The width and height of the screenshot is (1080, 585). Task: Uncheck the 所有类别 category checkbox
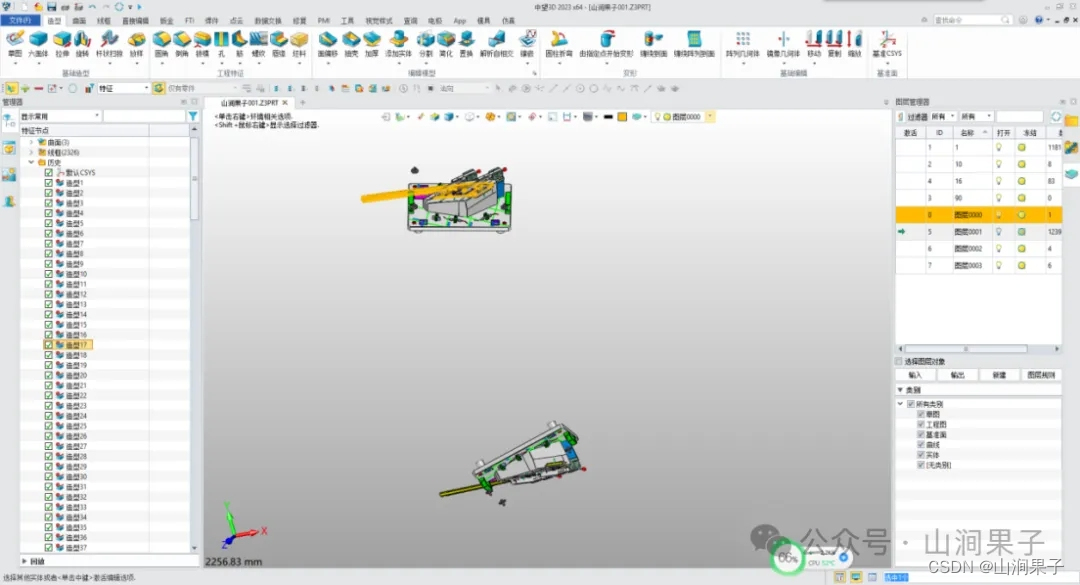point(911,404)
